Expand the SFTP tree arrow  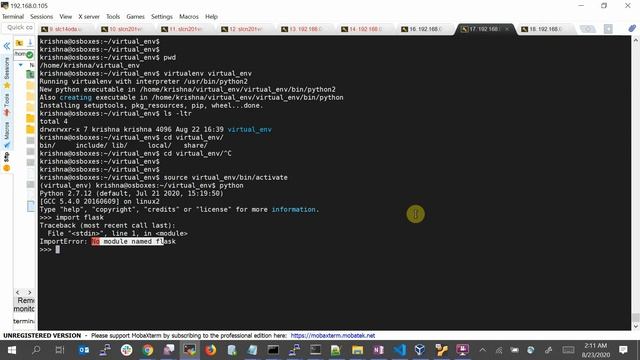pos(21,65)
